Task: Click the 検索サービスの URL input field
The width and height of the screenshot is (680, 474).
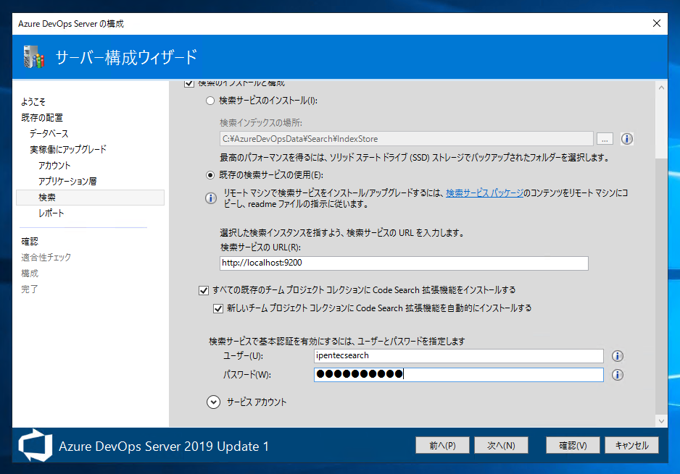Action: [x=404, y=263]
